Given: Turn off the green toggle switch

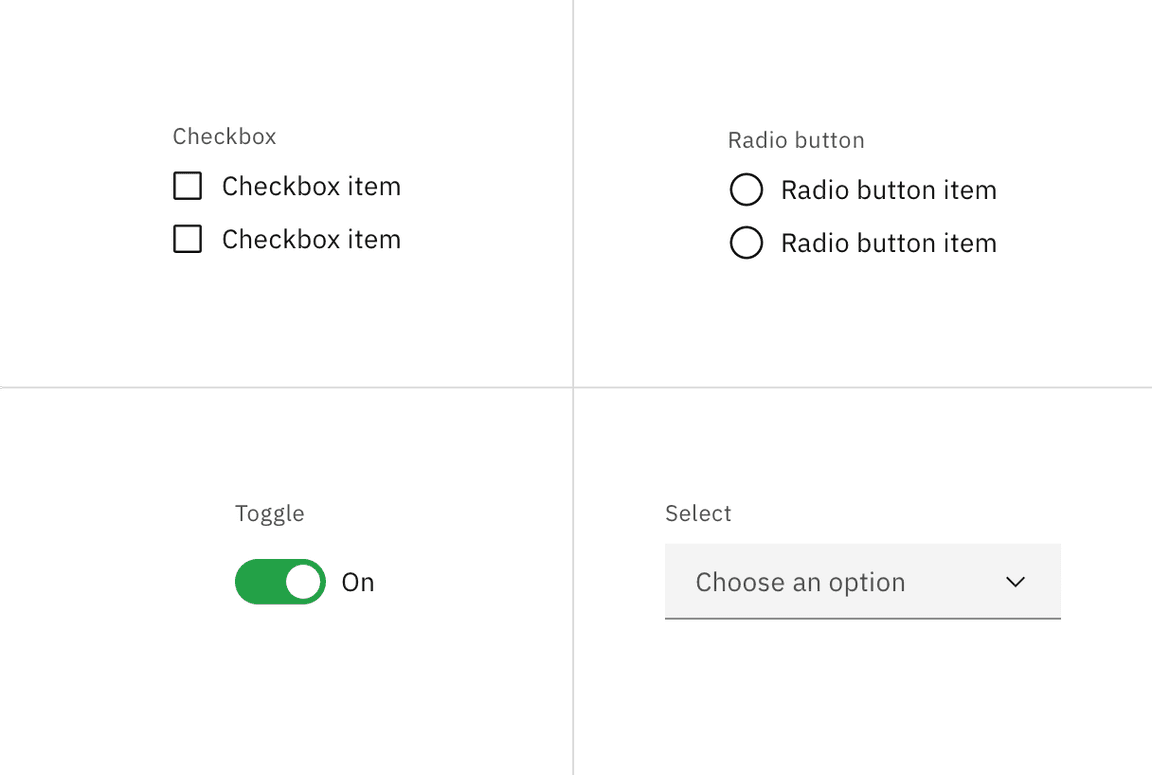Looking at the screenshot, I should point(281,582).
